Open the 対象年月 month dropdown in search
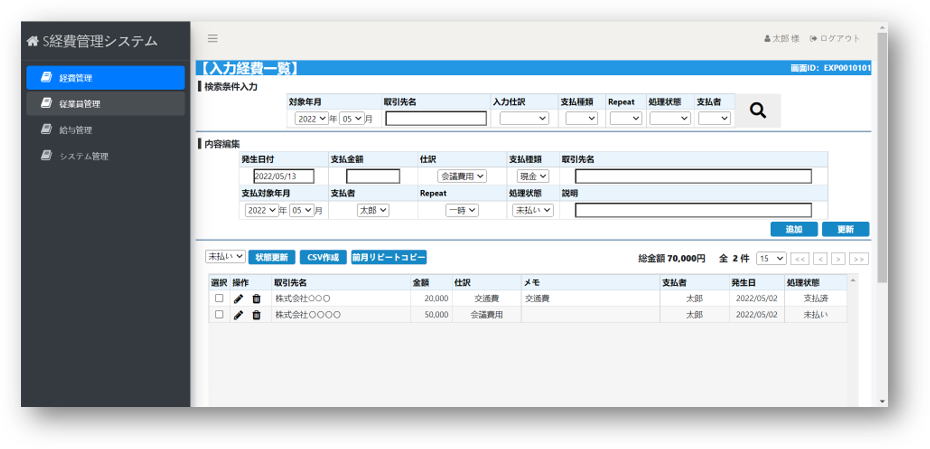 [x=352, y=119]
